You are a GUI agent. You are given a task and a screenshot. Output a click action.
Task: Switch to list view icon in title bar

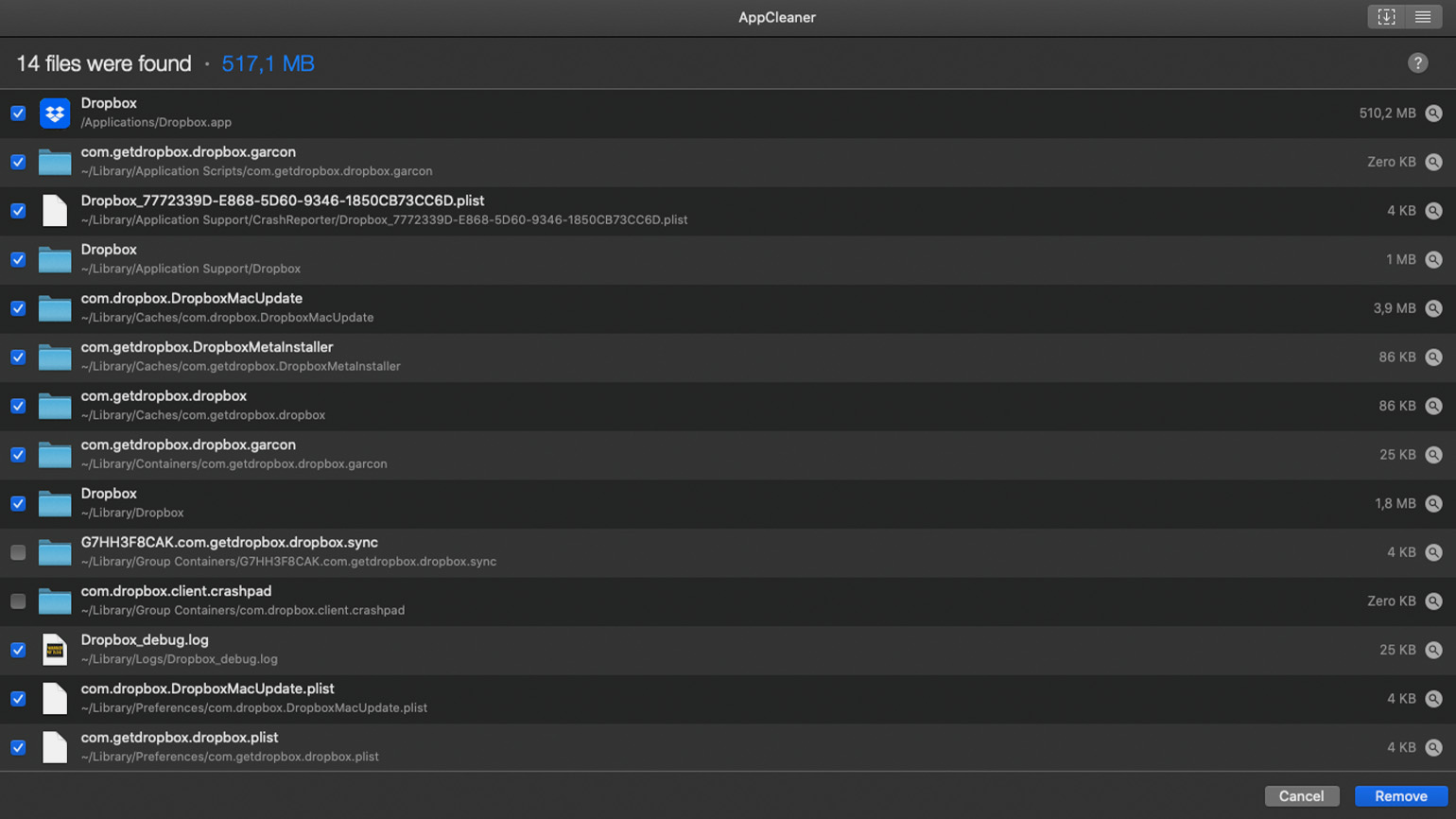point(1423,17)
